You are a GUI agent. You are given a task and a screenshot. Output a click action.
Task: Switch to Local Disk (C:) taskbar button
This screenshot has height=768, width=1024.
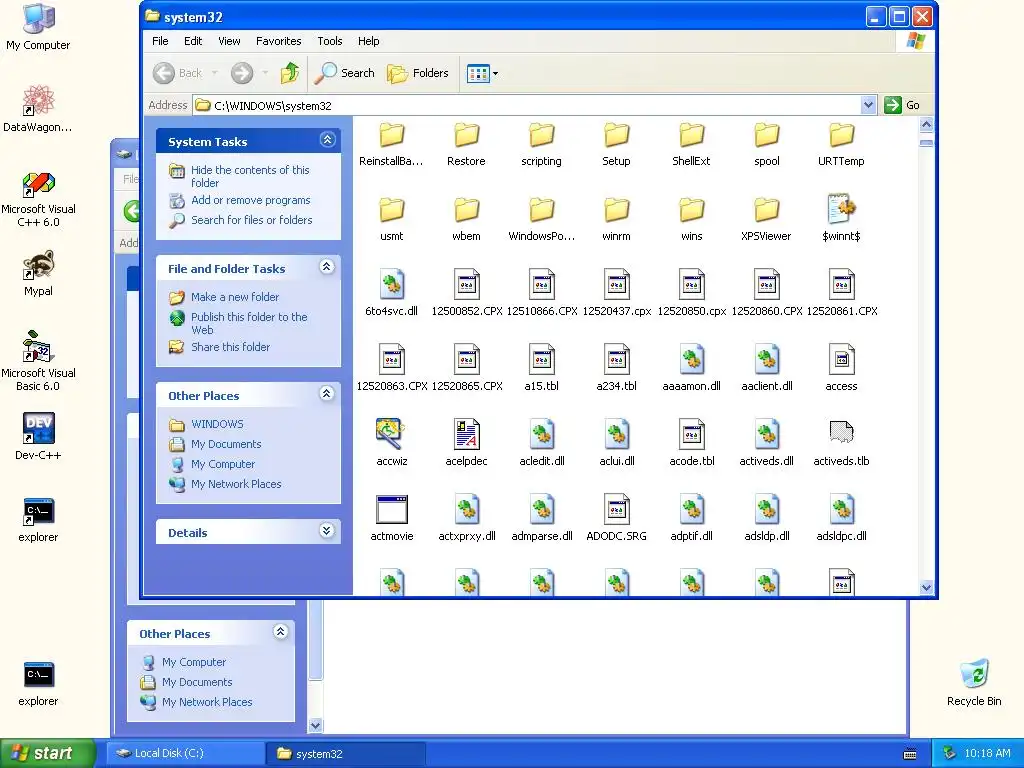(x=185, y=754)
